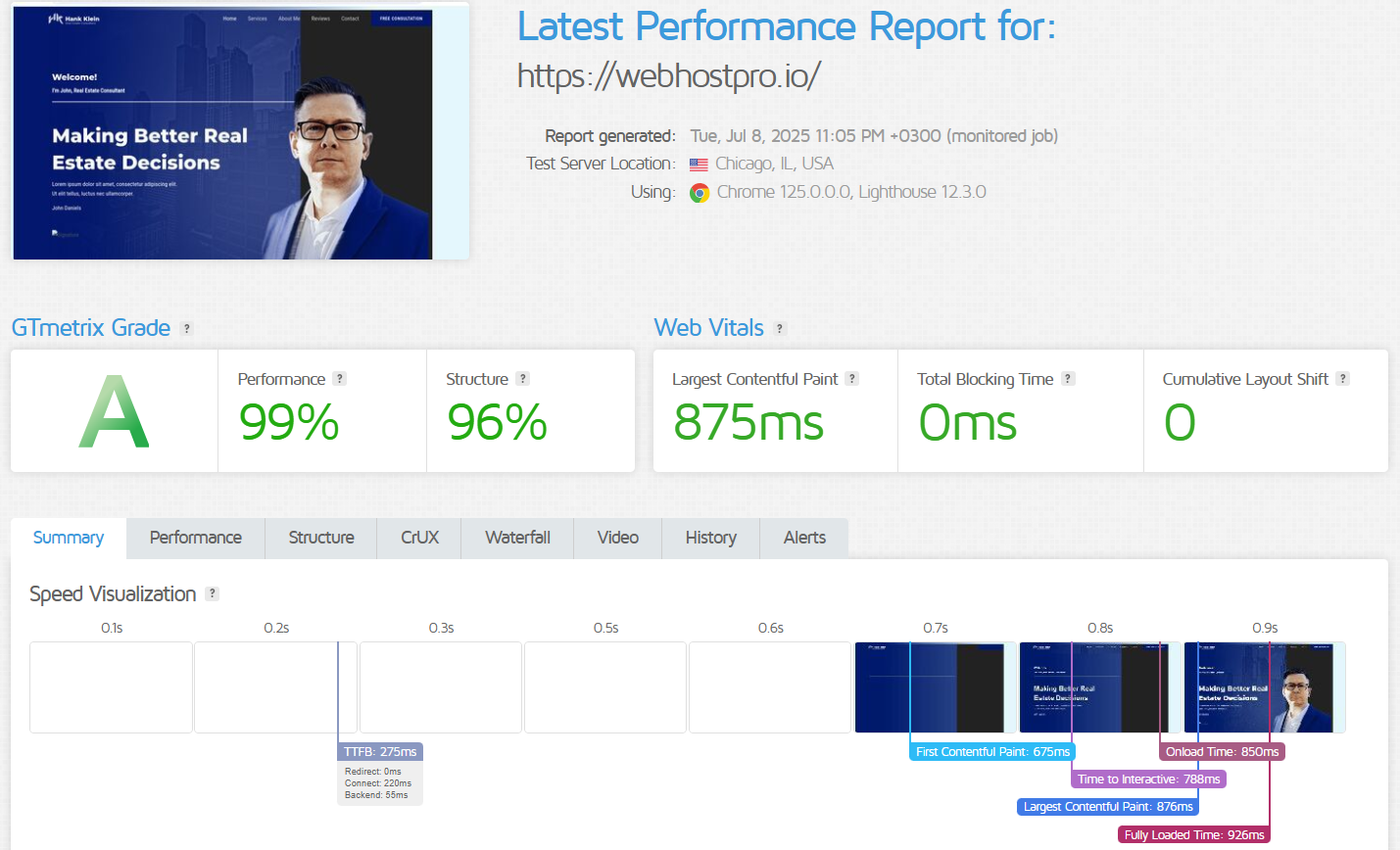1400x850 pixels.
Task: Click the 875ms LCP value
Action: click(x=748, y=423)
